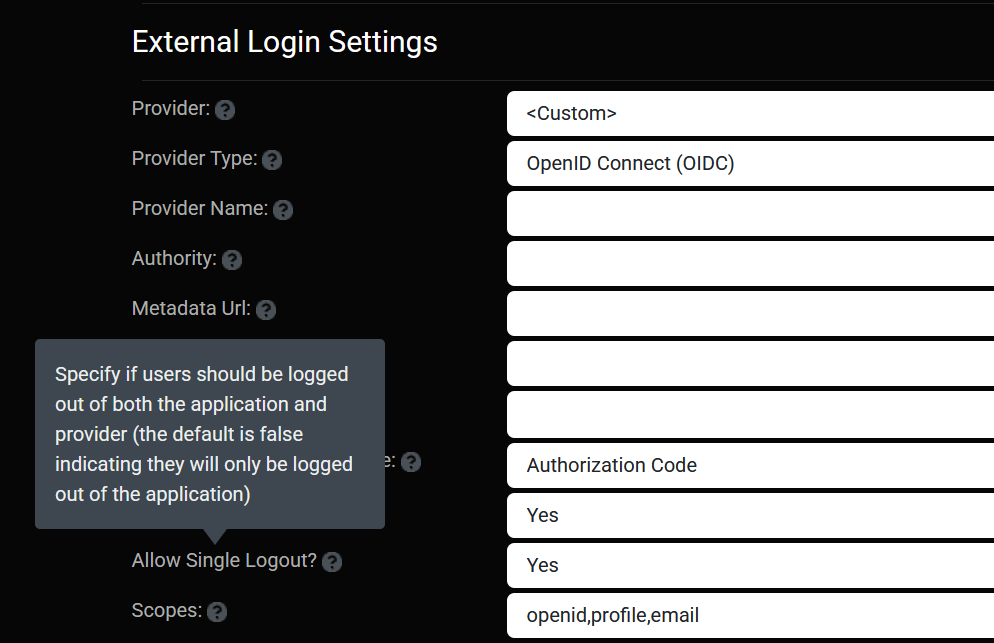Show help for Provider Name
The width and height of the screenshot is (994, 643).
283,210
